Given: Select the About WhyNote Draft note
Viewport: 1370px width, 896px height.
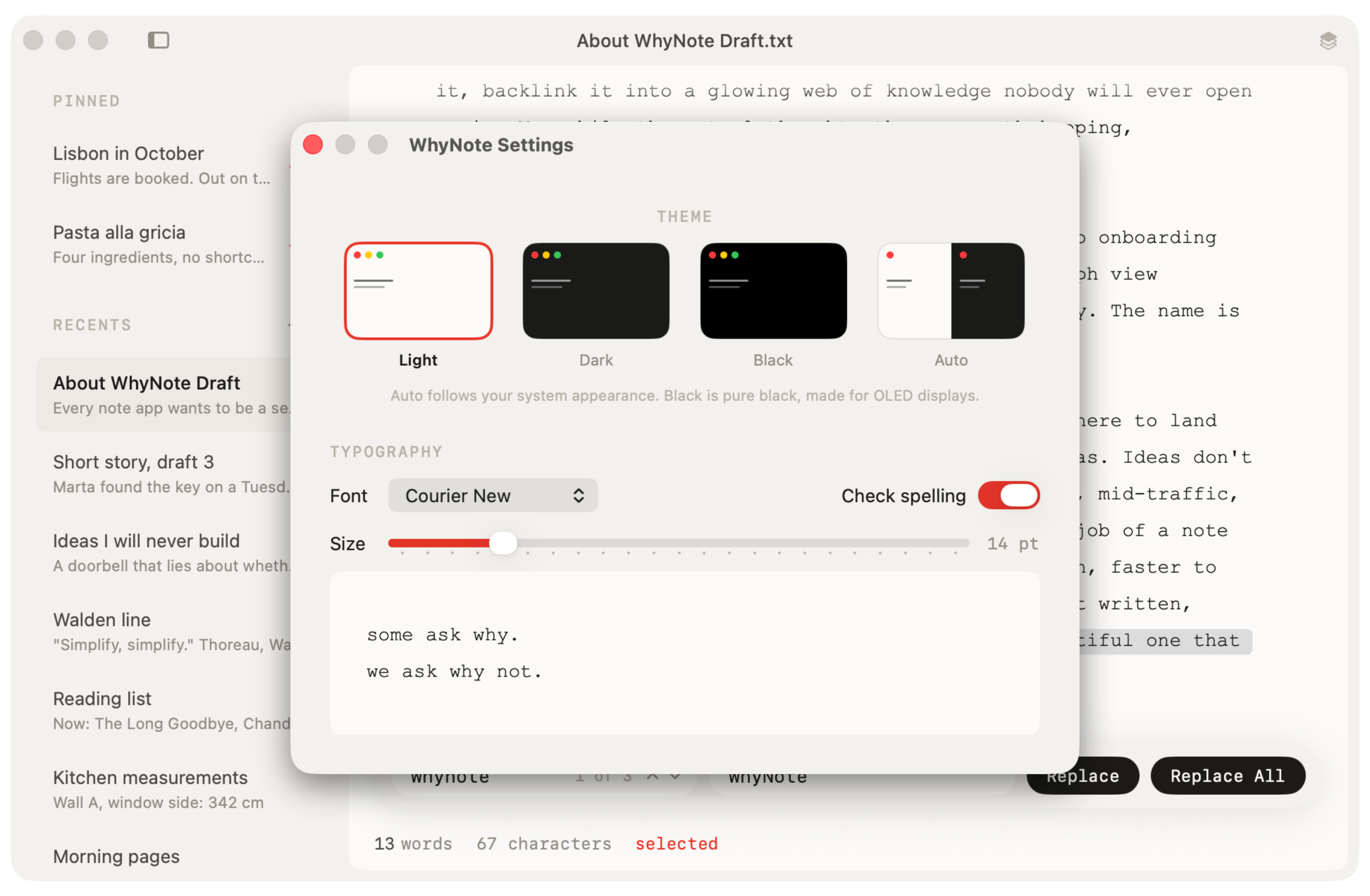Looking at the screenshot, I should [x=164, y=395].
